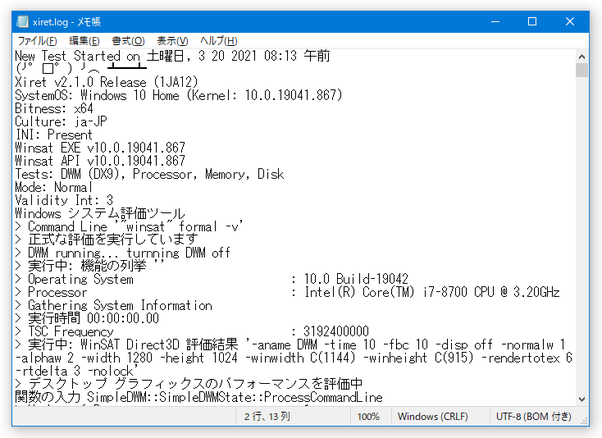Click status bar position '2 行、13 列'

click(267, 417)
